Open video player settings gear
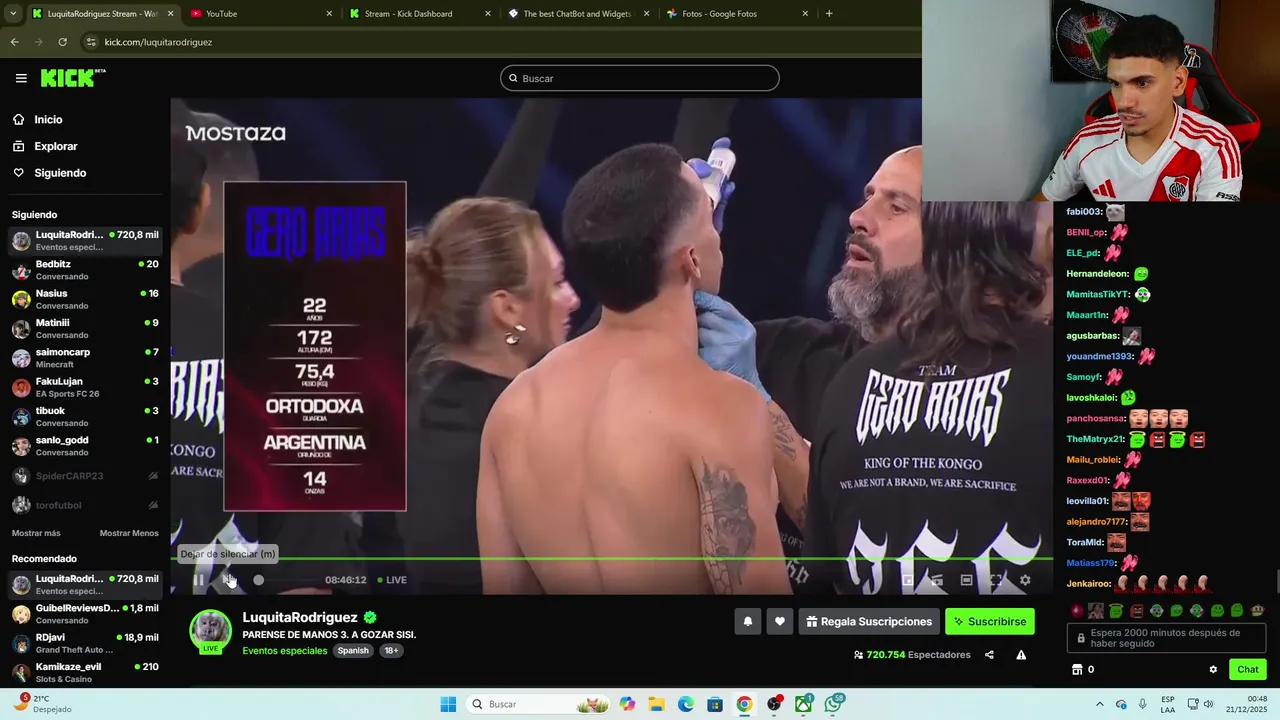The width and height of the screenshot is (1280, 720). pyautogui.click(x=1025, y=580)
